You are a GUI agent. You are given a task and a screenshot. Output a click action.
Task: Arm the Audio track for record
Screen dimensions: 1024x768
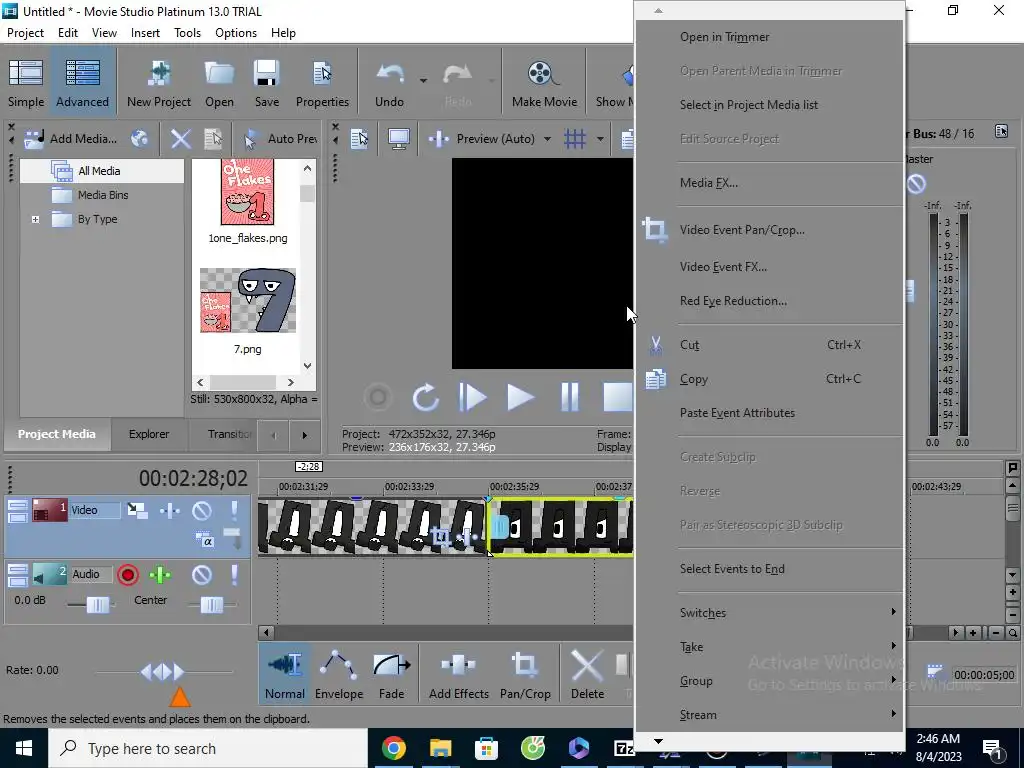click(x=128, y=575)
